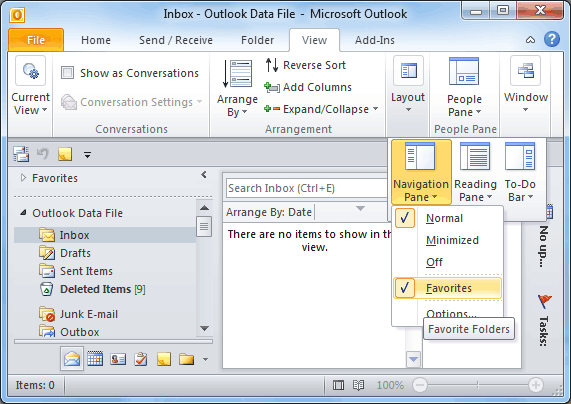The height and width of the screenshot is (404, 571).
Task: Turn Off the navigation pane
Action: [x=434, y=262]
